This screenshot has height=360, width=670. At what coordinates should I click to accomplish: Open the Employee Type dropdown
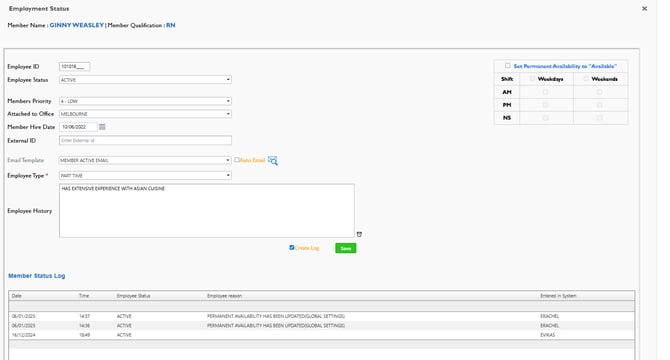(145, 176)
